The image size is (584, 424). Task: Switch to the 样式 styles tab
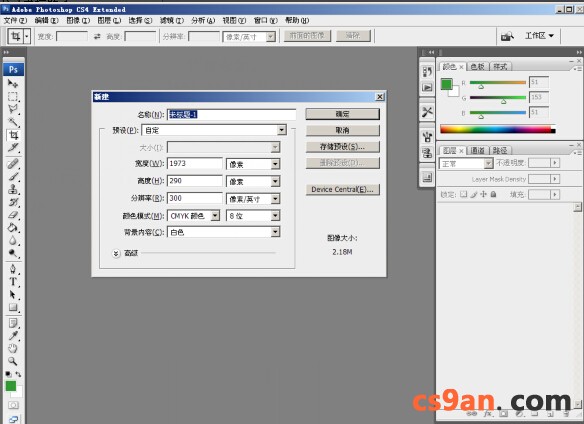pos(500,67)
